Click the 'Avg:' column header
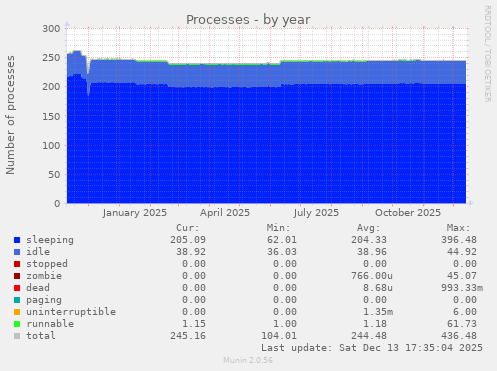 point(368,228)
